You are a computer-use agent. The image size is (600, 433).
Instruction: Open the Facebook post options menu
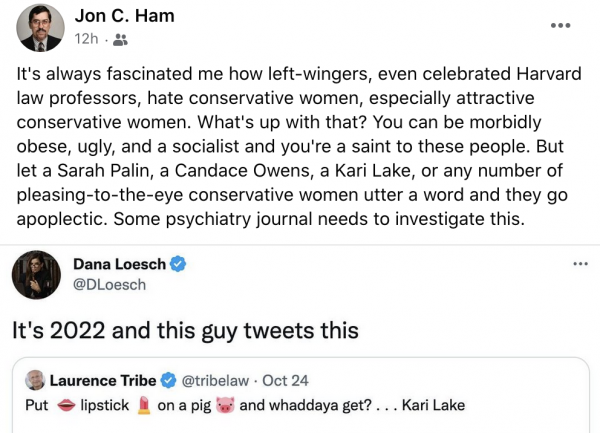point(561,24)
